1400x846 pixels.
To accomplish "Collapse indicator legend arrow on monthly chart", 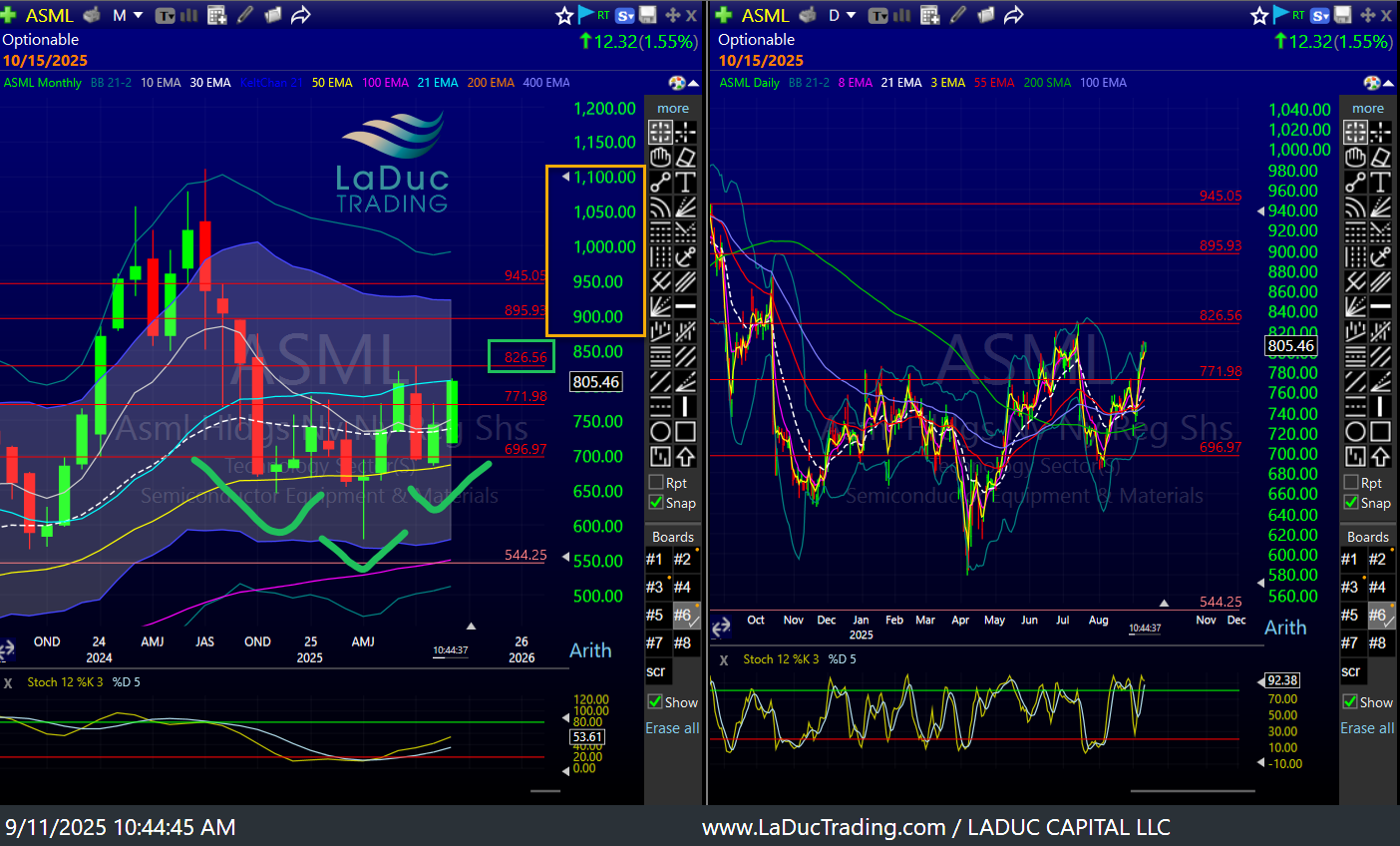I will pos(692,83).
